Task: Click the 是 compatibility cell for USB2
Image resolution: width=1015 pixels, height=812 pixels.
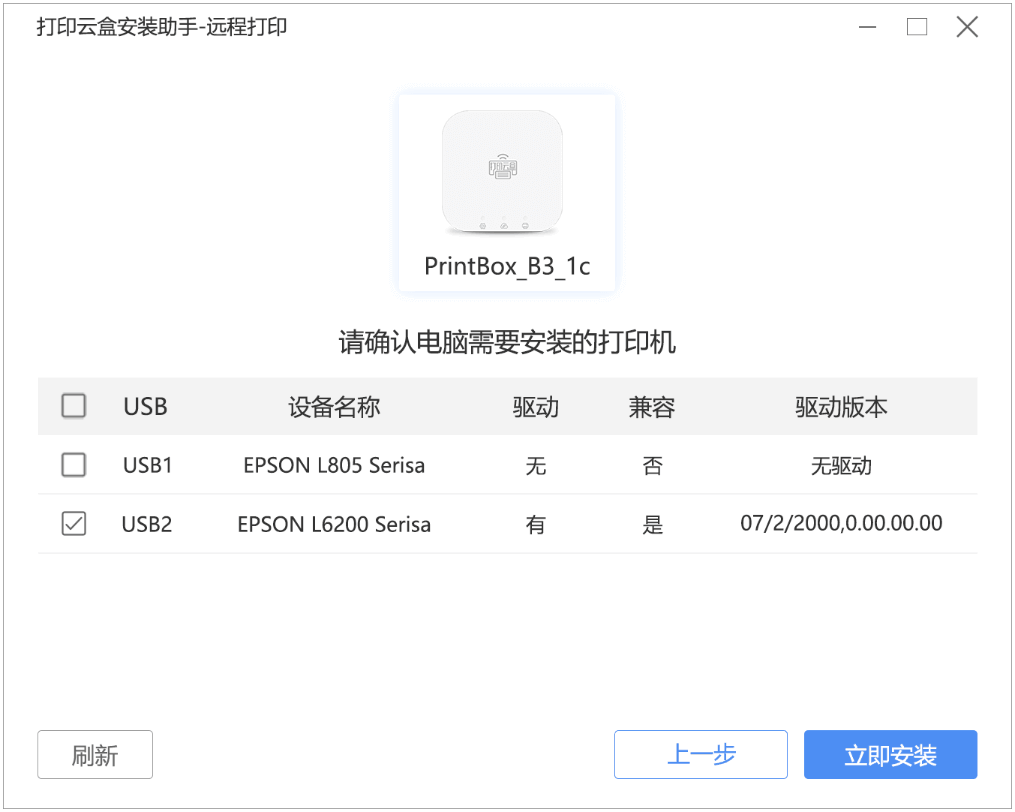Action: pyautogui.click(x=652, y=524)
